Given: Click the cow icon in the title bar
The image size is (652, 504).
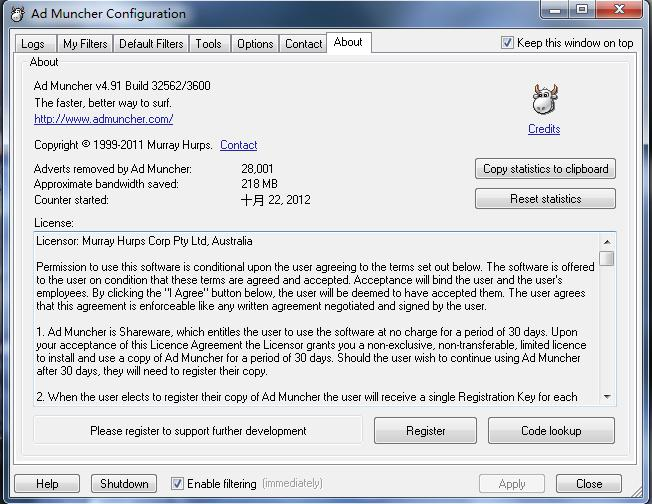Looking at the screenshot, I should tap(18, 14).
